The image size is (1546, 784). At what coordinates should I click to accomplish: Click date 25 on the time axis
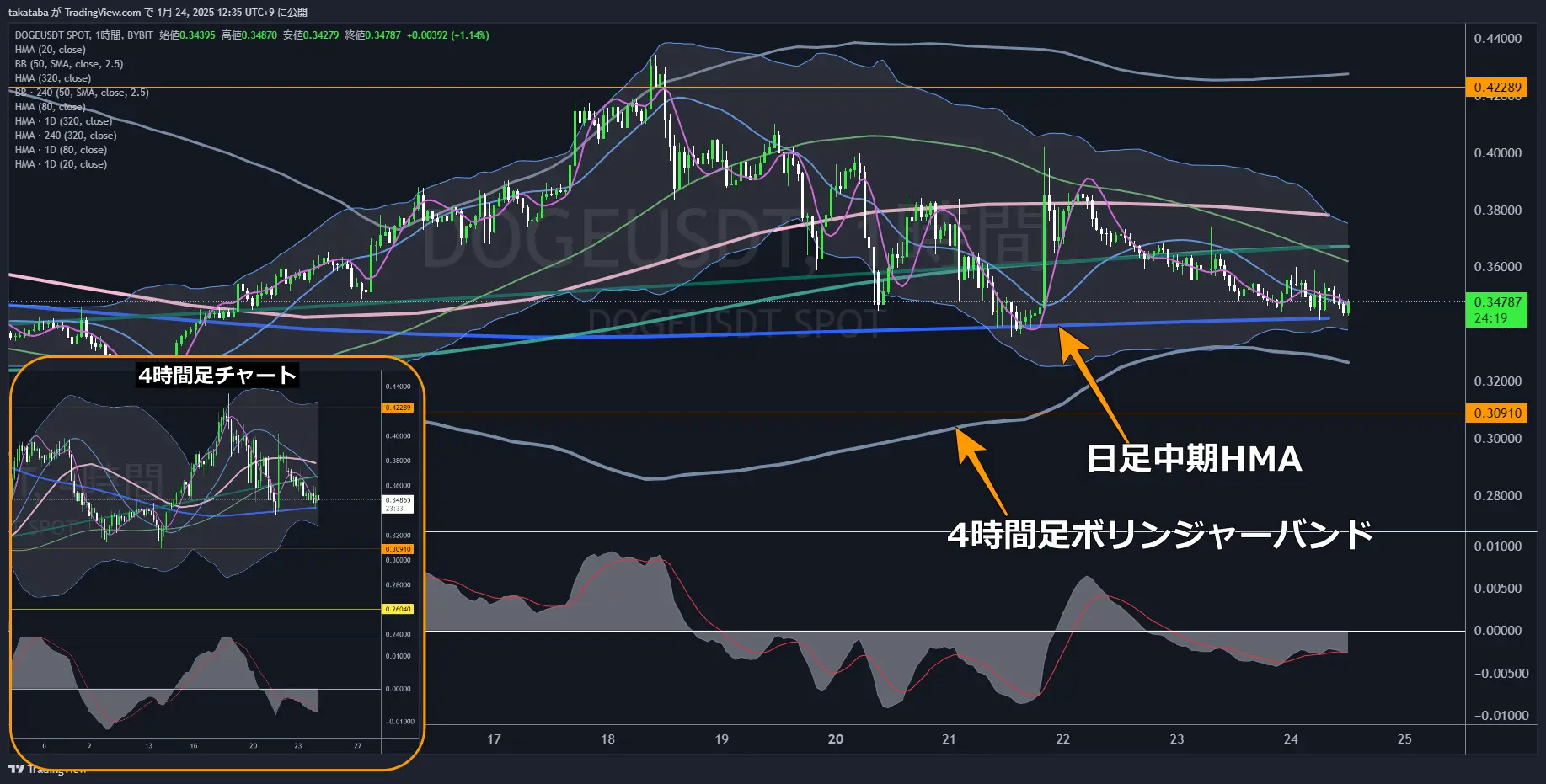click(x=1404, y=739)
